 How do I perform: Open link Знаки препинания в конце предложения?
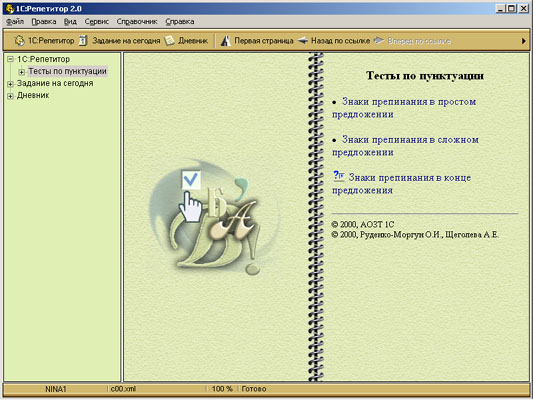401,184
